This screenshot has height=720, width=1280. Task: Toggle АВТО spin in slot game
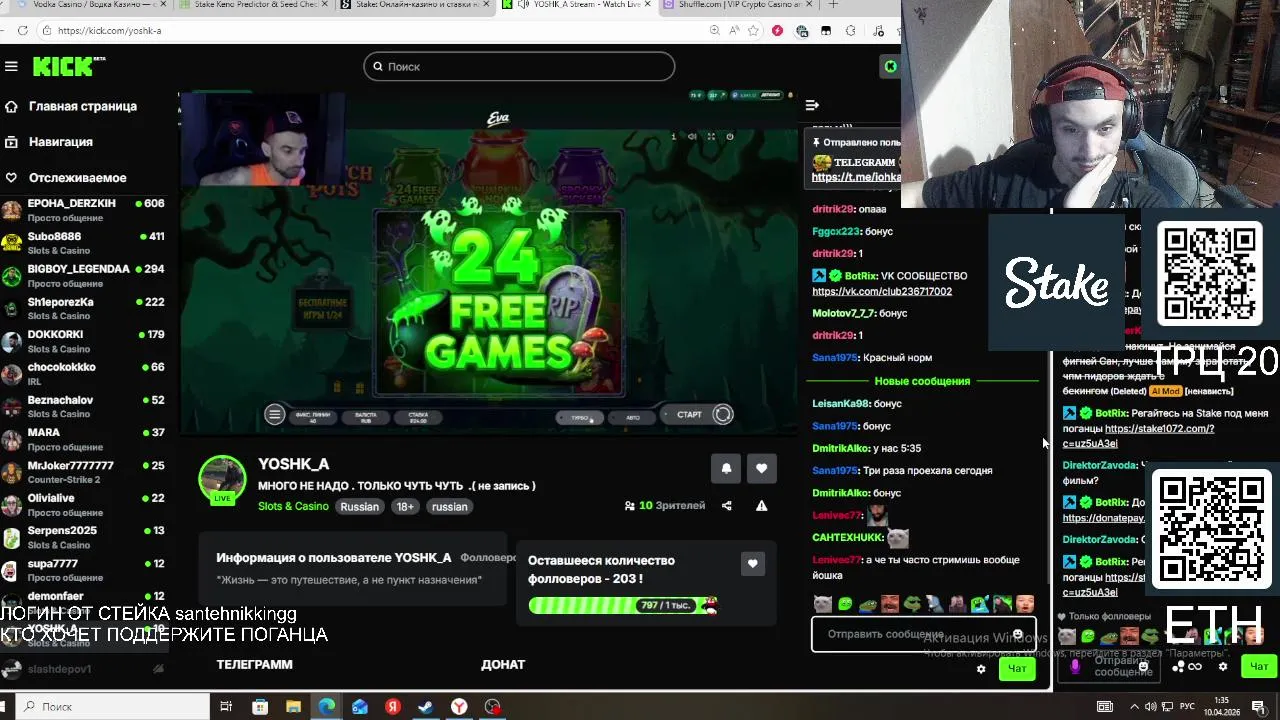point(632,417)
